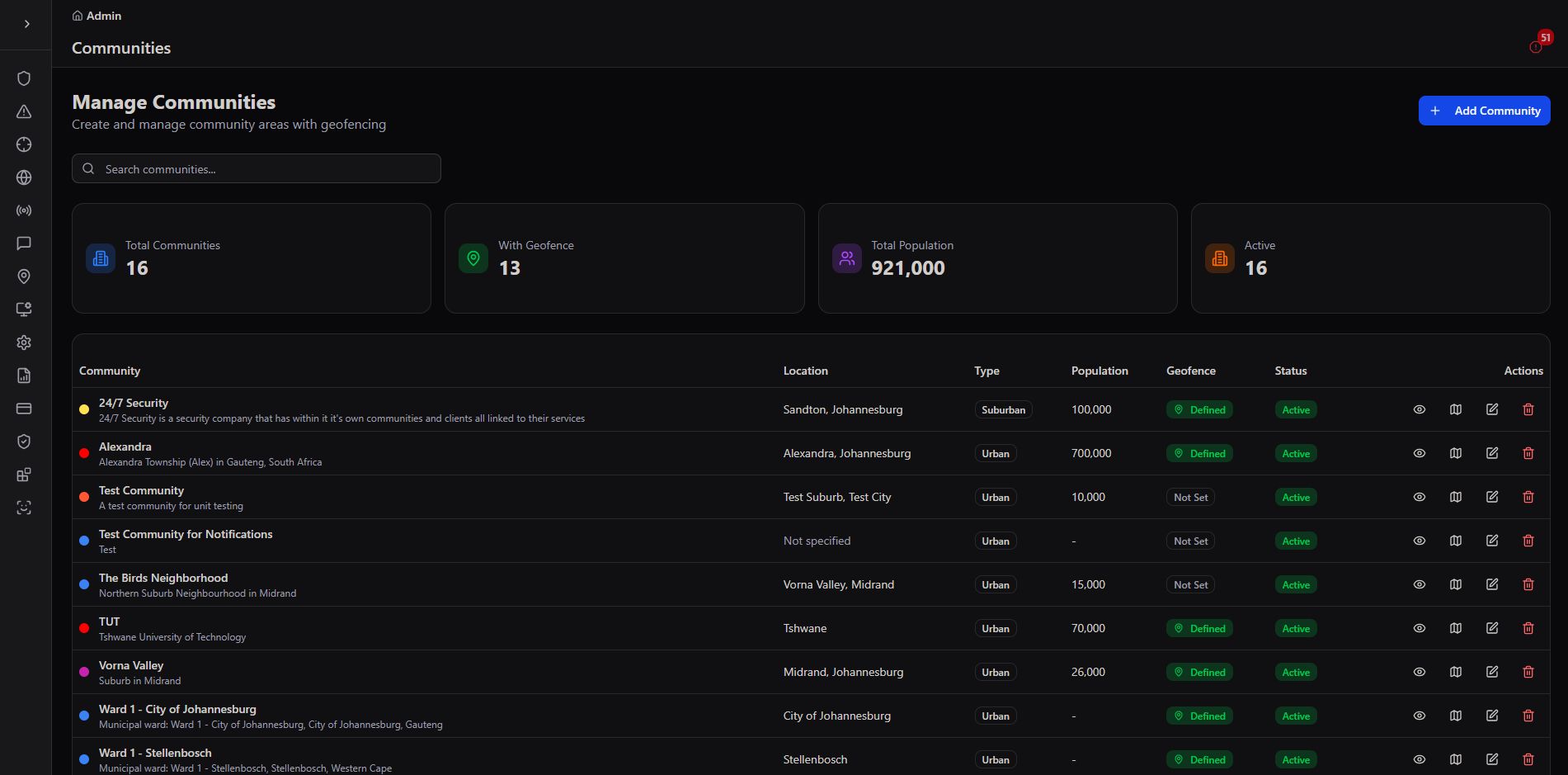Open map for Test Community for Notifications
The height and width of the screenshot is (775, 1568).
pyautogui.click(x=1456, y=541)
